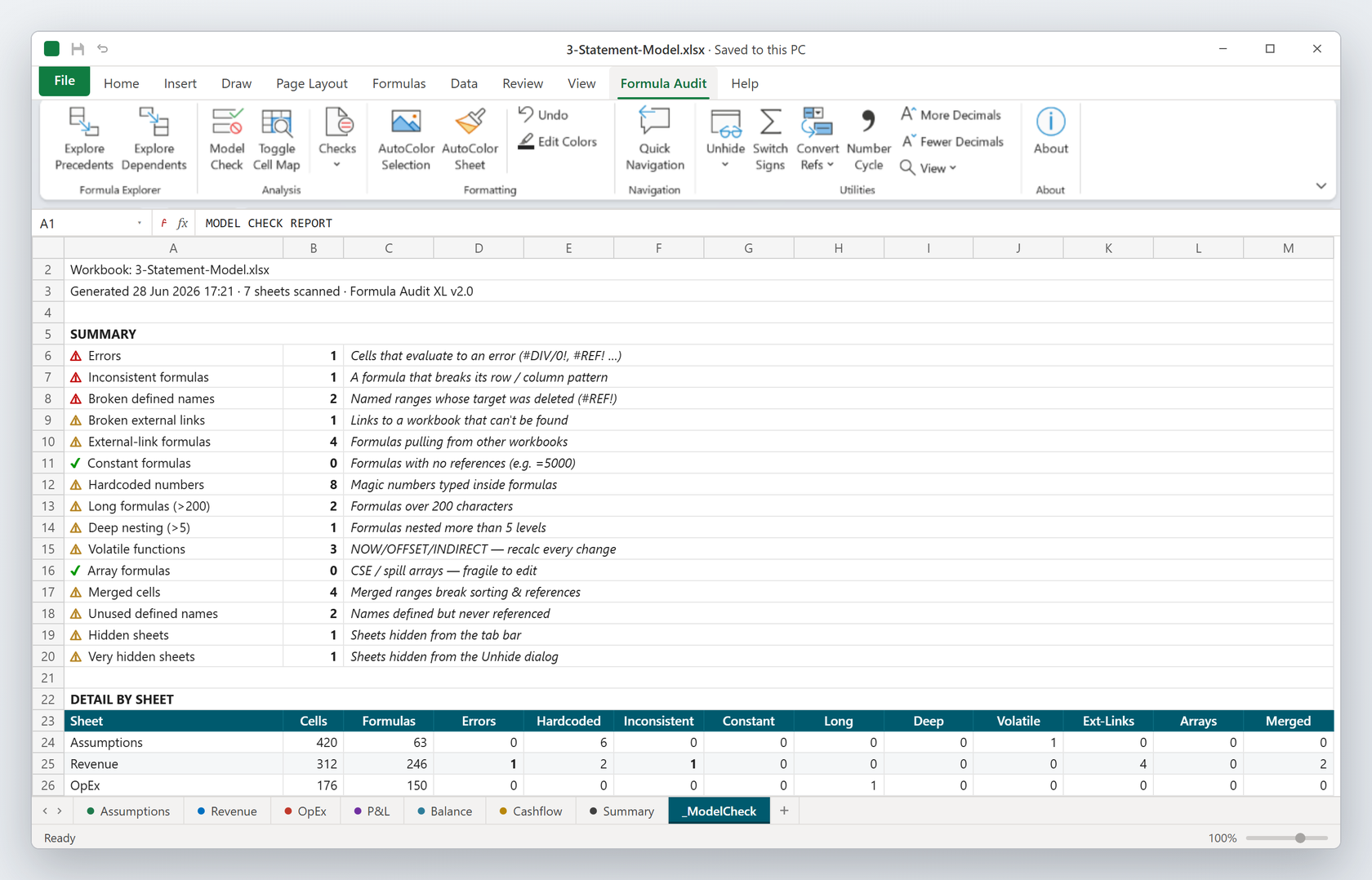The image size is (1372, 880).
Task: Open the Summary sheet tab
Action: tap(621, 811)
